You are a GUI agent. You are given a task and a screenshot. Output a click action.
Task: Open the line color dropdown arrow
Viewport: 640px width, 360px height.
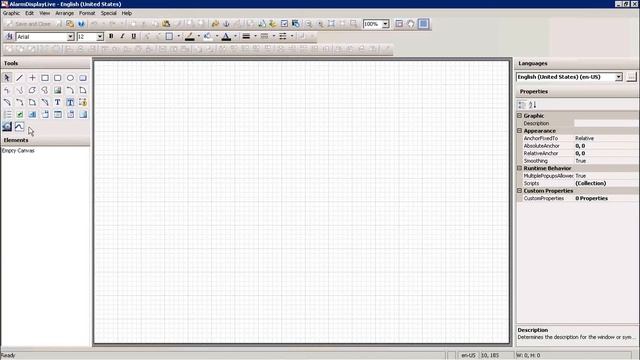click(199, 36)
